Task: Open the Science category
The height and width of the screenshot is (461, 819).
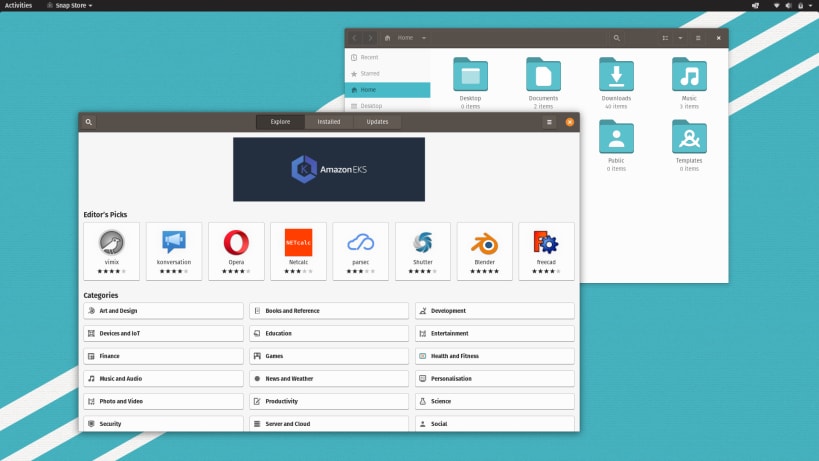Action: [x=495, y=401]
